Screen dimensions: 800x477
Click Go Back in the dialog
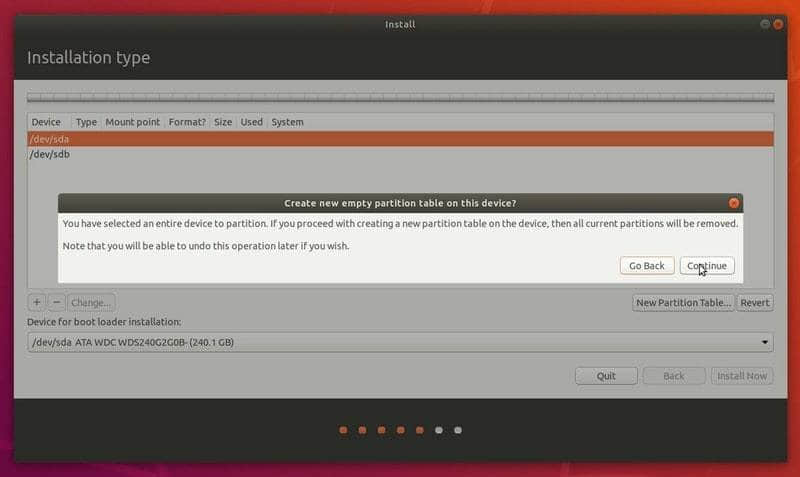(x=646, y=266)
